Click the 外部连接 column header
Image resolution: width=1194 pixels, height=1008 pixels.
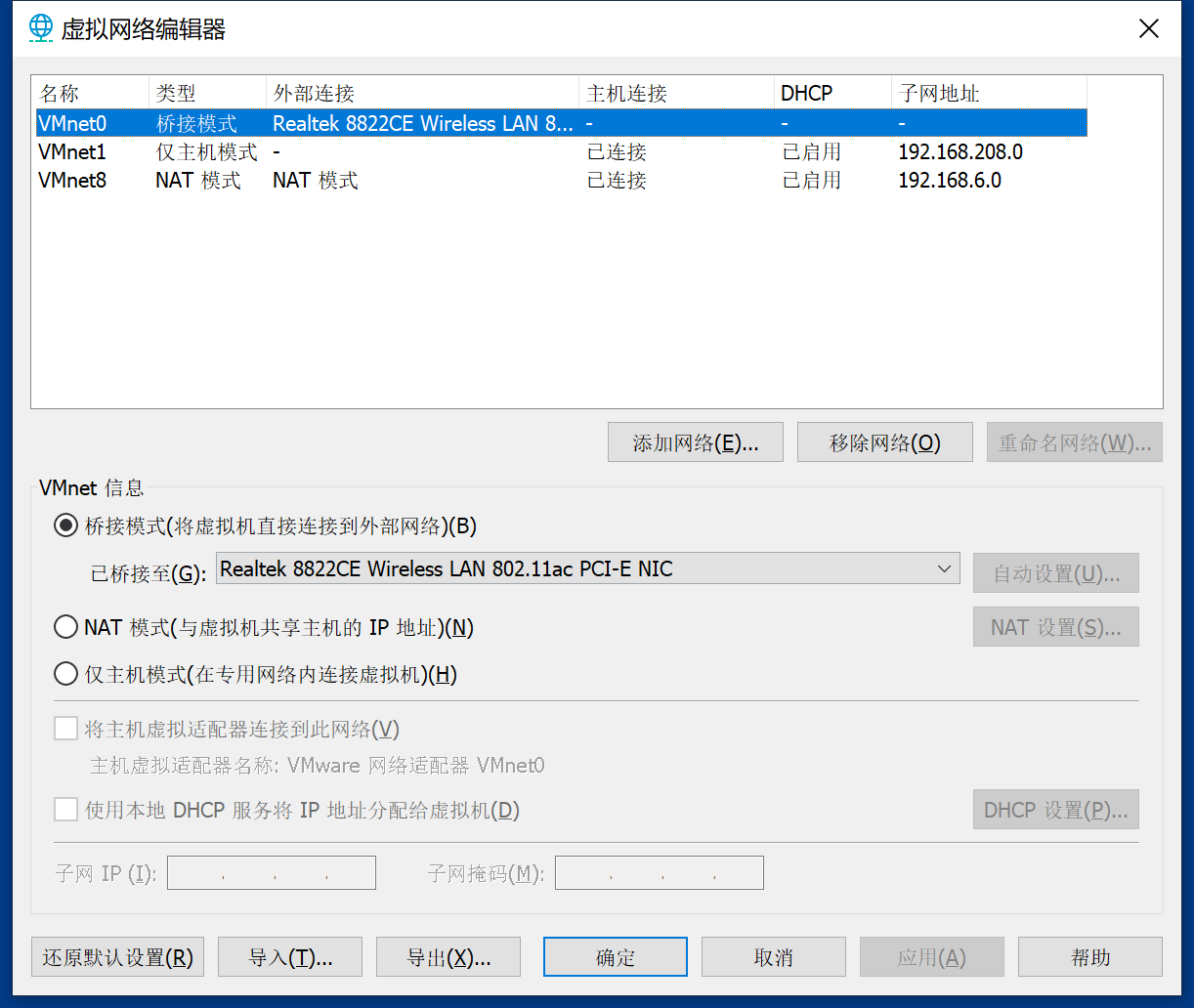click(x=422, y=93)
